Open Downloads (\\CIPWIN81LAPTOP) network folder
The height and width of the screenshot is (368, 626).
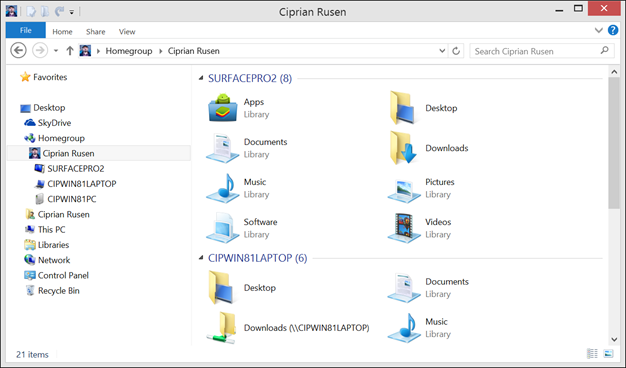[x=222, y=328]
